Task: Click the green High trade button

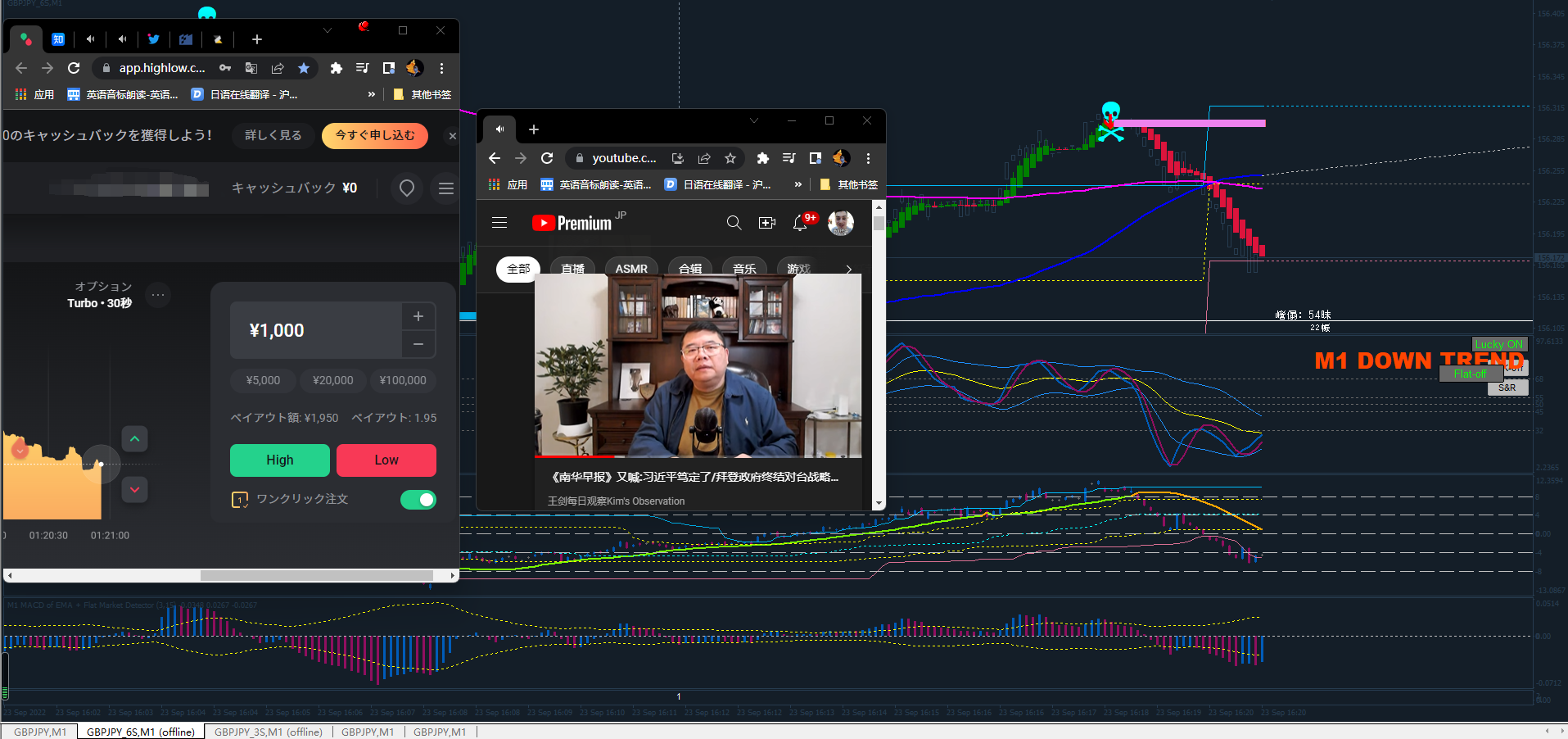Action: 280,460
